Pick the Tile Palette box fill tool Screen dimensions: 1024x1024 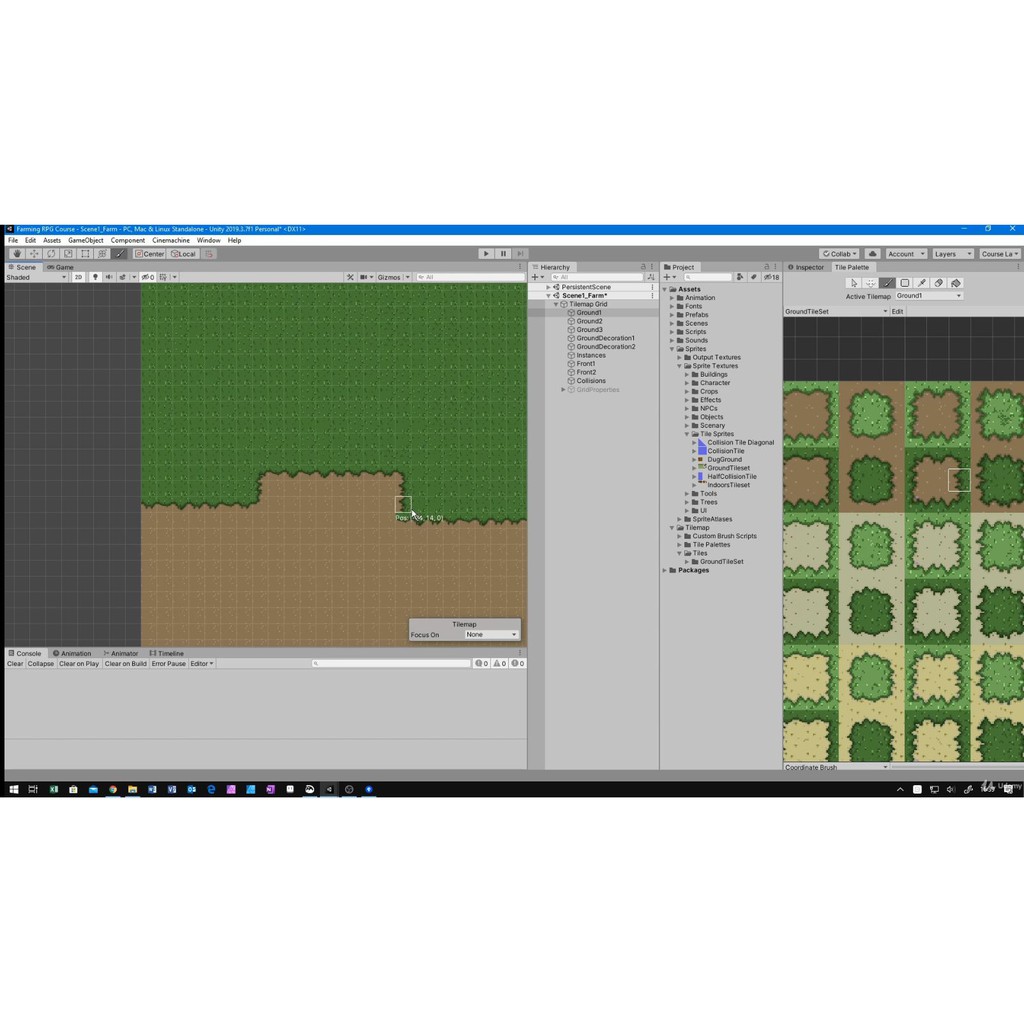(x=904, y=283)
